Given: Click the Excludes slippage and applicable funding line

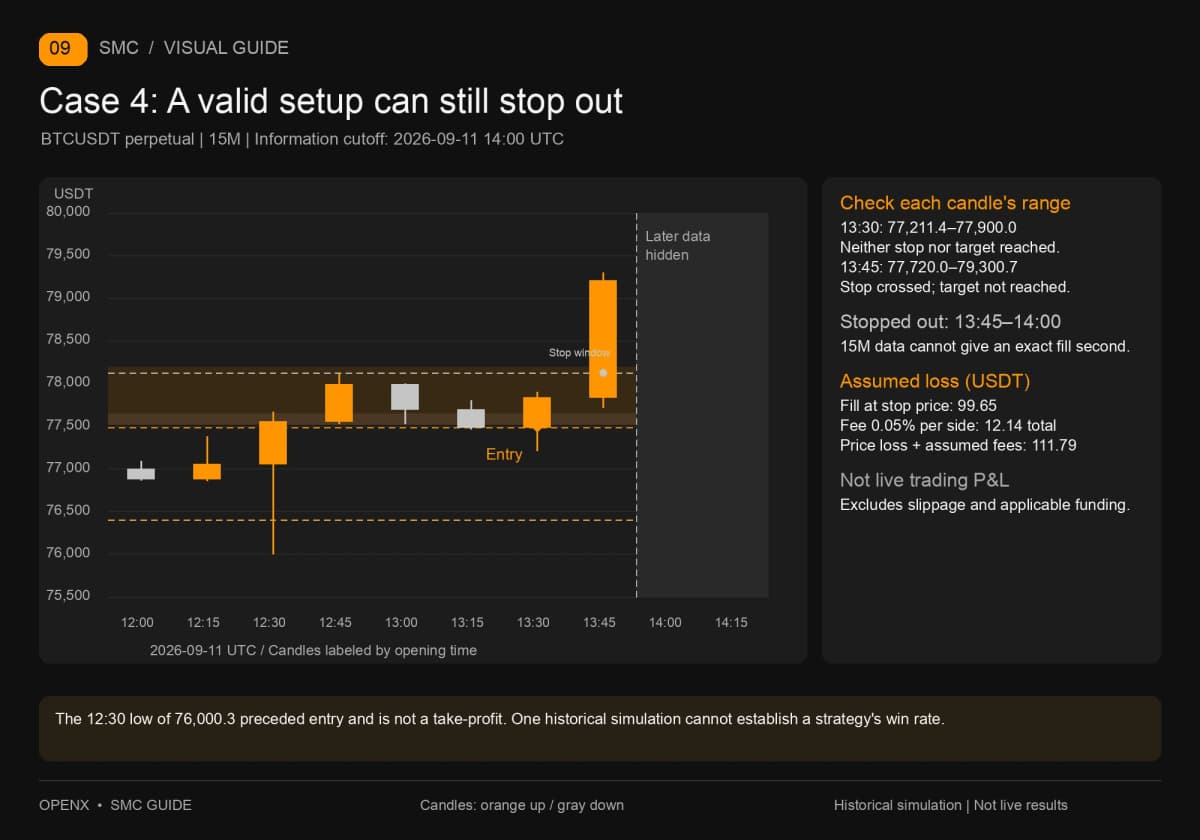Looking at the screenshot, I should point(985,505).
